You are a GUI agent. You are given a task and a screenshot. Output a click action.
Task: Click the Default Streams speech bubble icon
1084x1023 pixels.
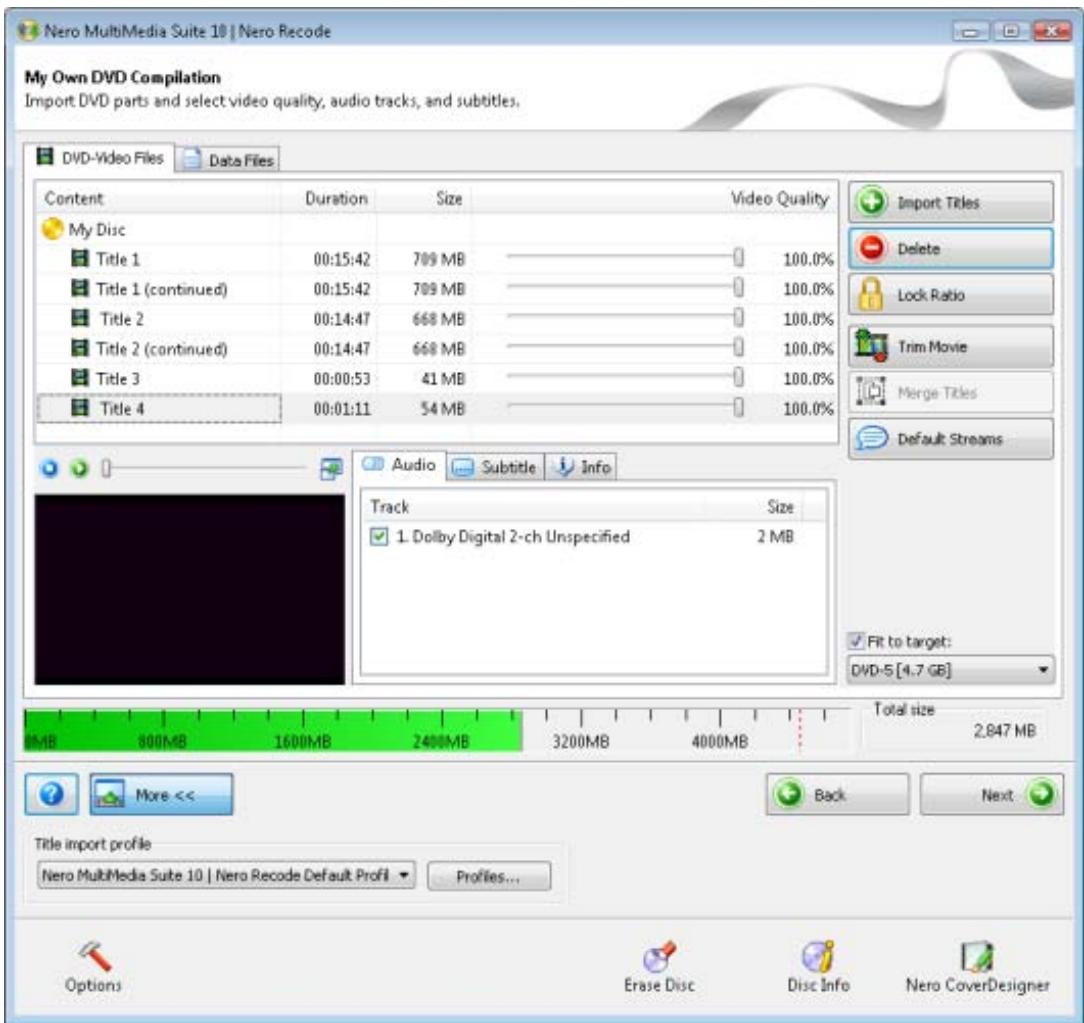coord(872,438)
